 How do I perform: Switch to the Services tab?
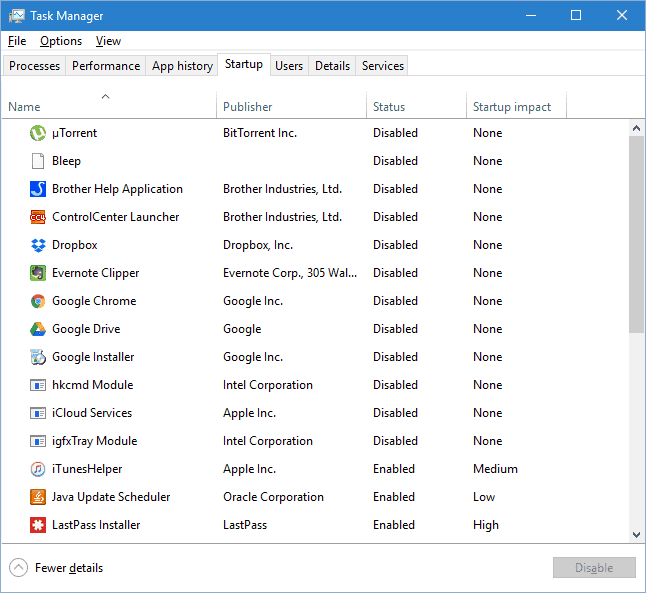(383, 66)
